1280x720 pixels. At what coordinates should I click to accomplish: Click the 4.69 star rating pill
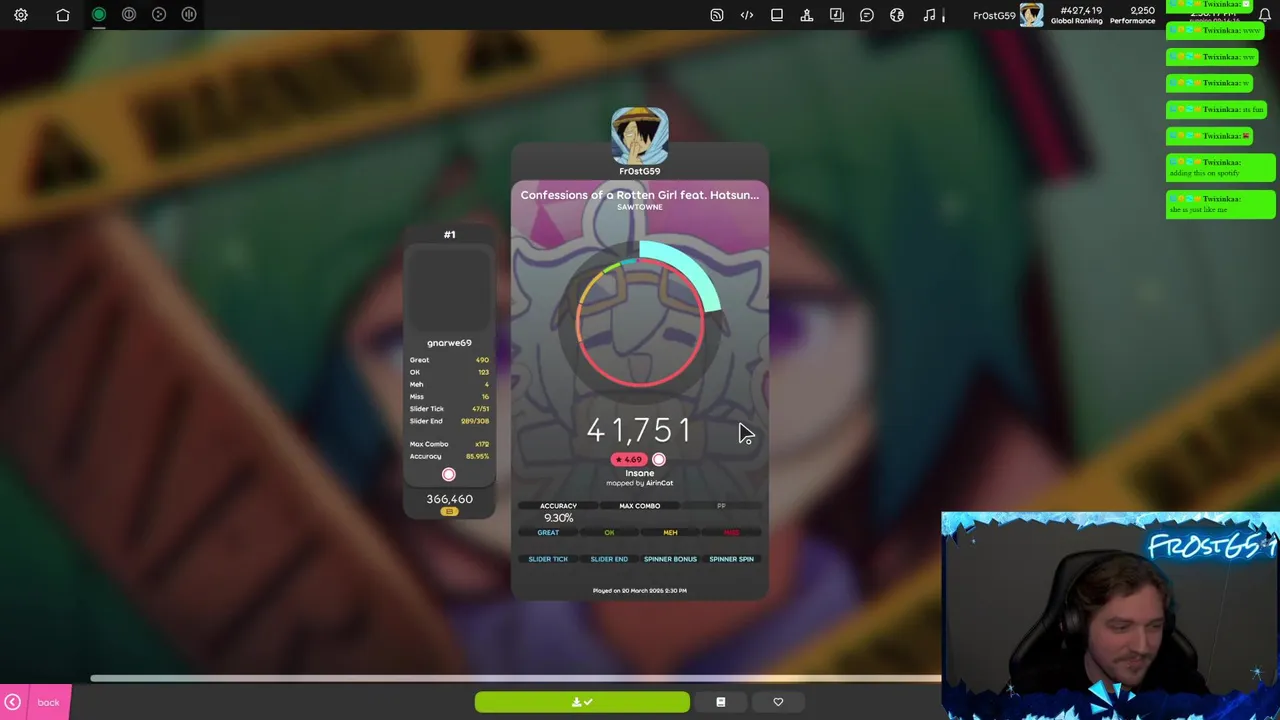(x=629, y=459)
